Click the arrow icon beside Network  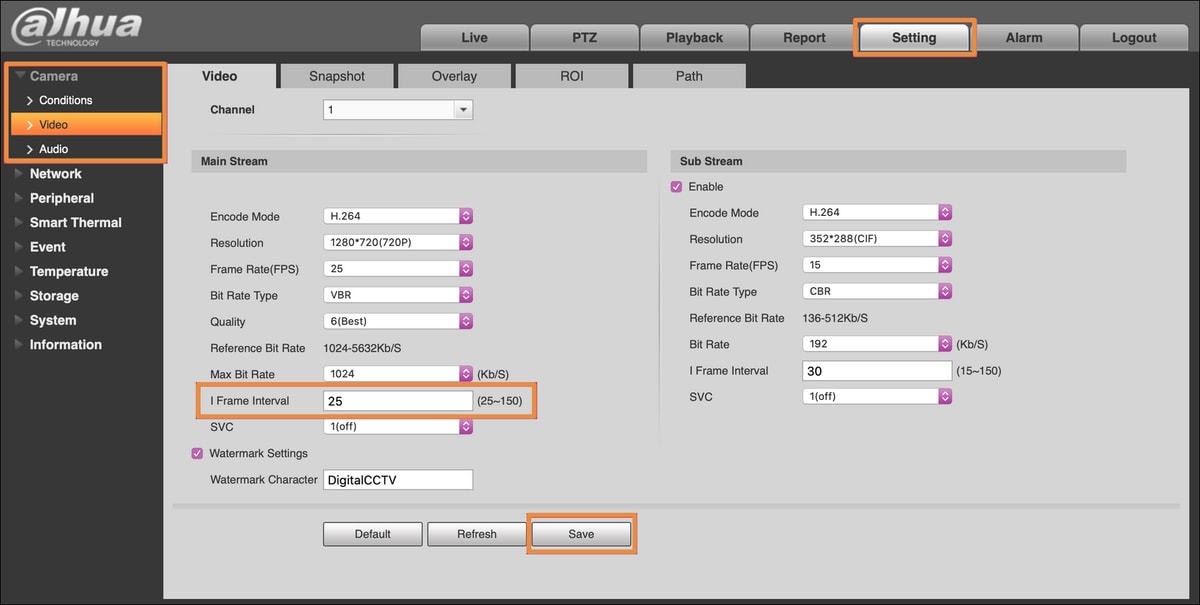(19, 174)
